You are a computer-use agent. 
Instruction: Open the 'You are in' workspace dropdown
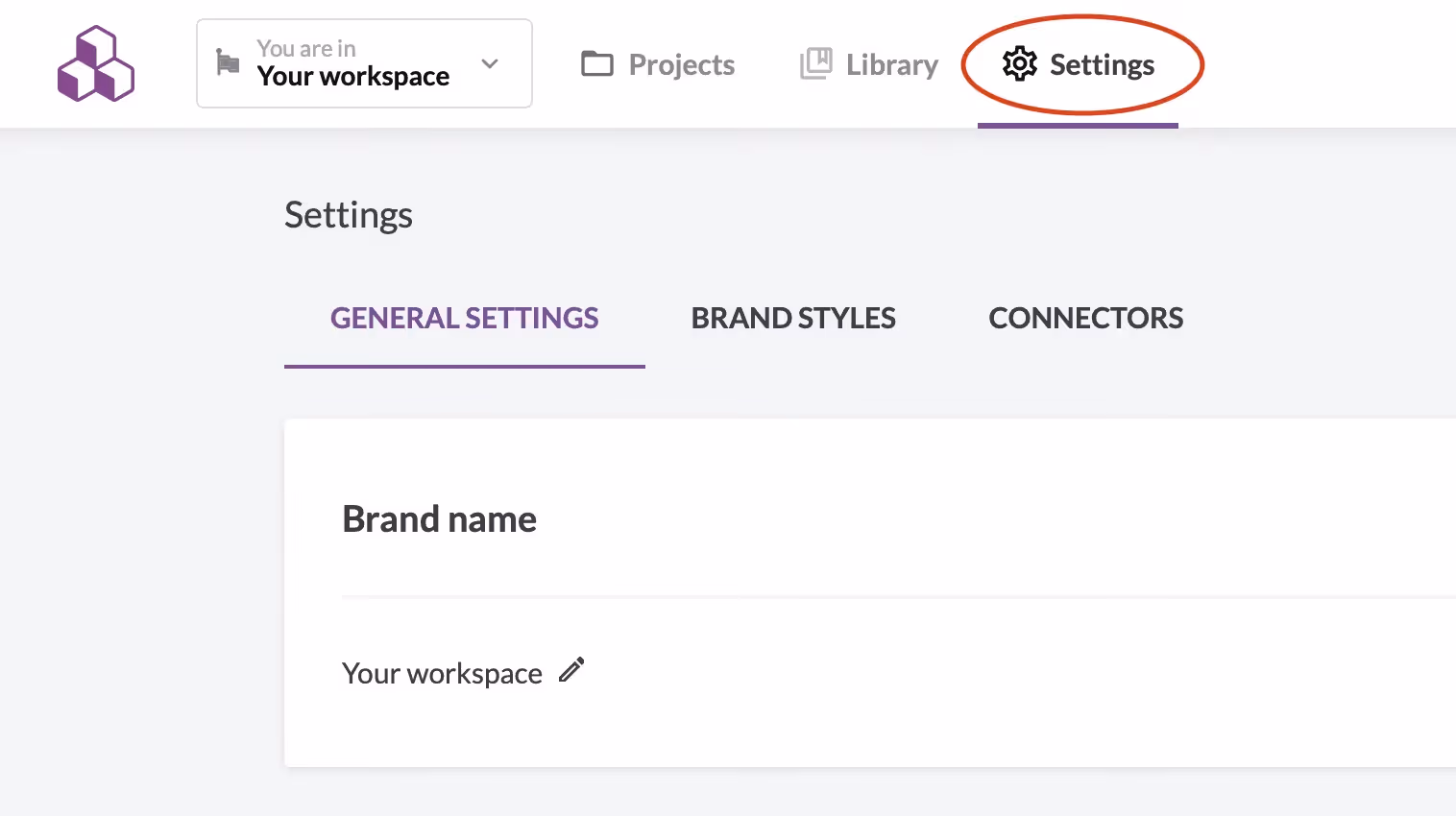364,63
